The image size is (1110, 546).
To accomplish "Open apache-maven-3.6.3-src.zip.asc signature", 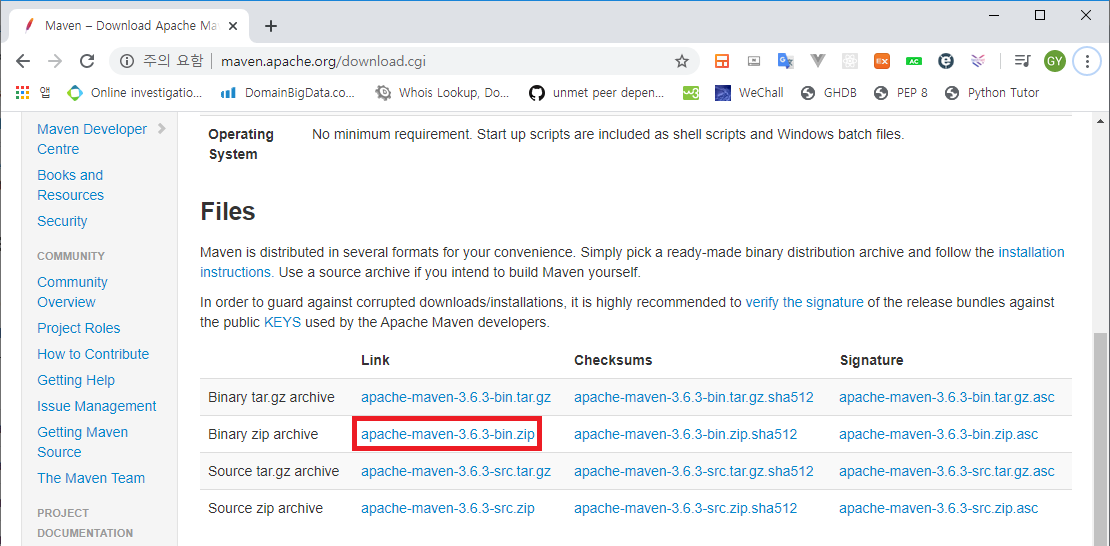I will click(939, 508).
